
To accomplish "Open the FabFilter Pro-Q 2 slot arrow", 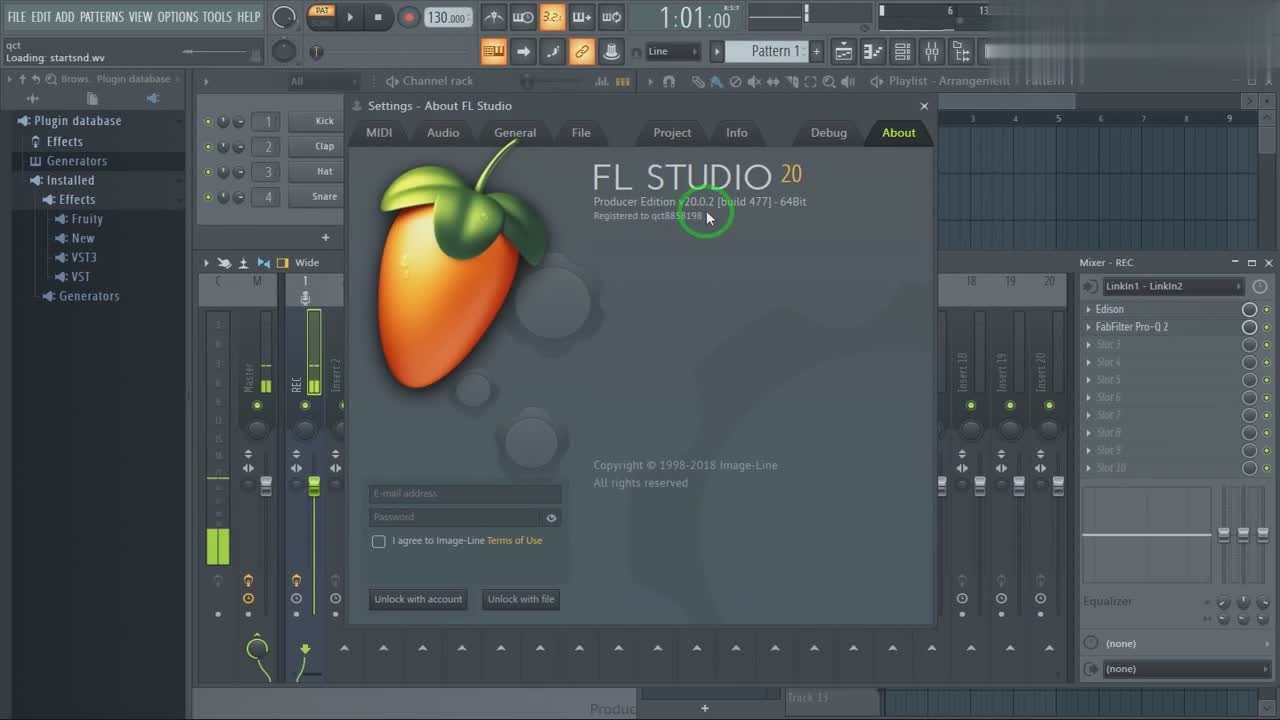I will tap(1089, 327).
